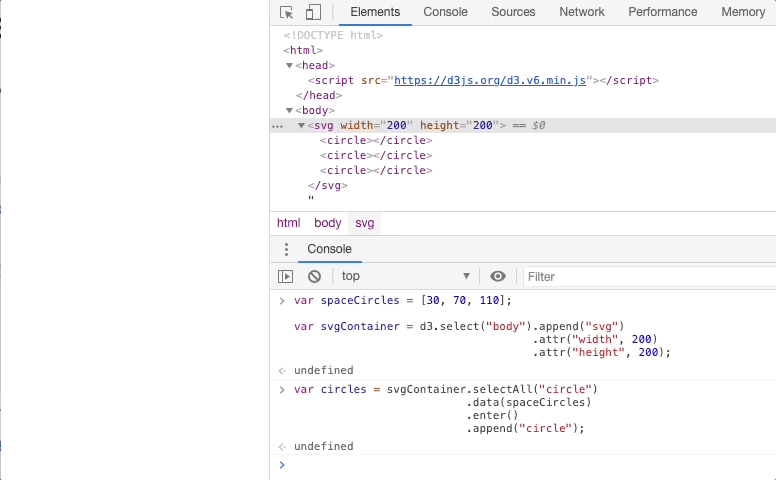Click the .attr("width", 200) code line
Viewport: 776px width, 480px height.
tap(594, 339)
